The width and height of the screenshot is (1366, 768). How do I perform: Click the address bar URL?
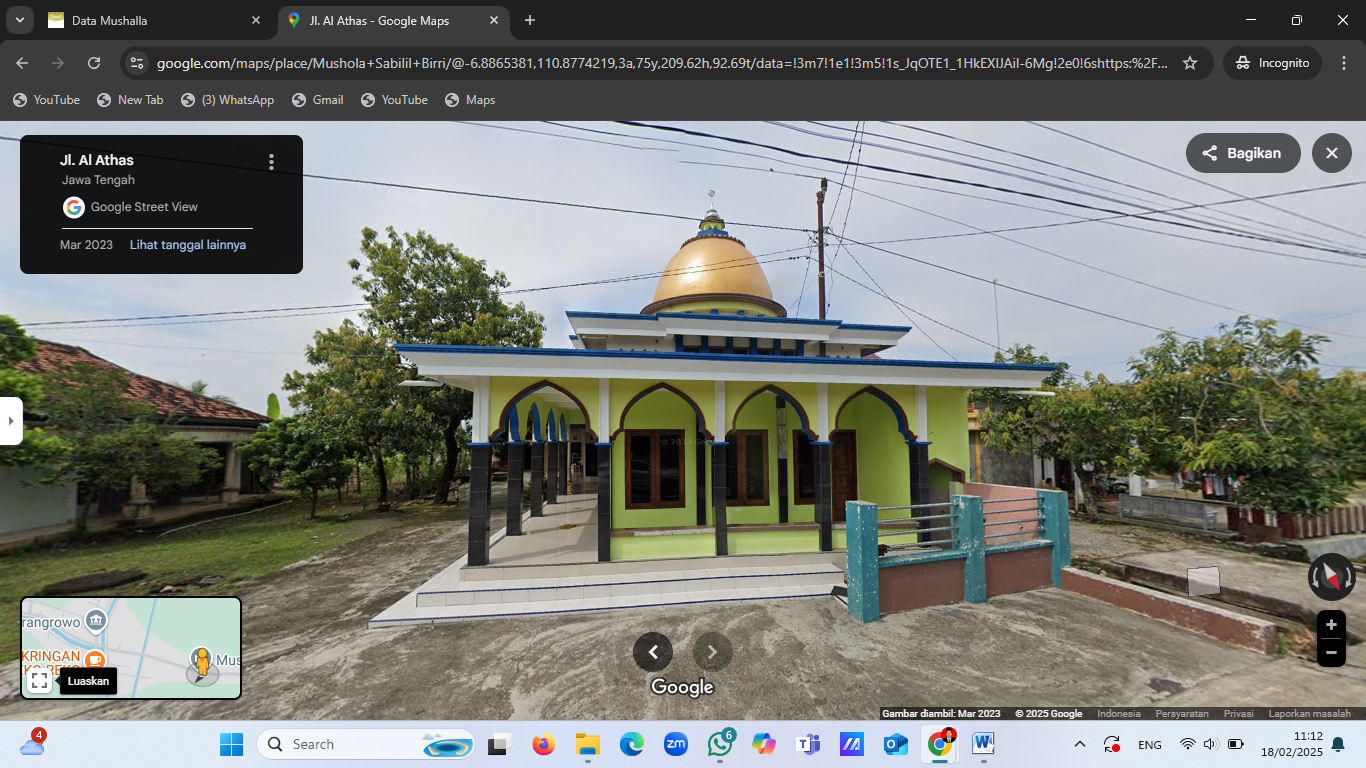(662, 63)
